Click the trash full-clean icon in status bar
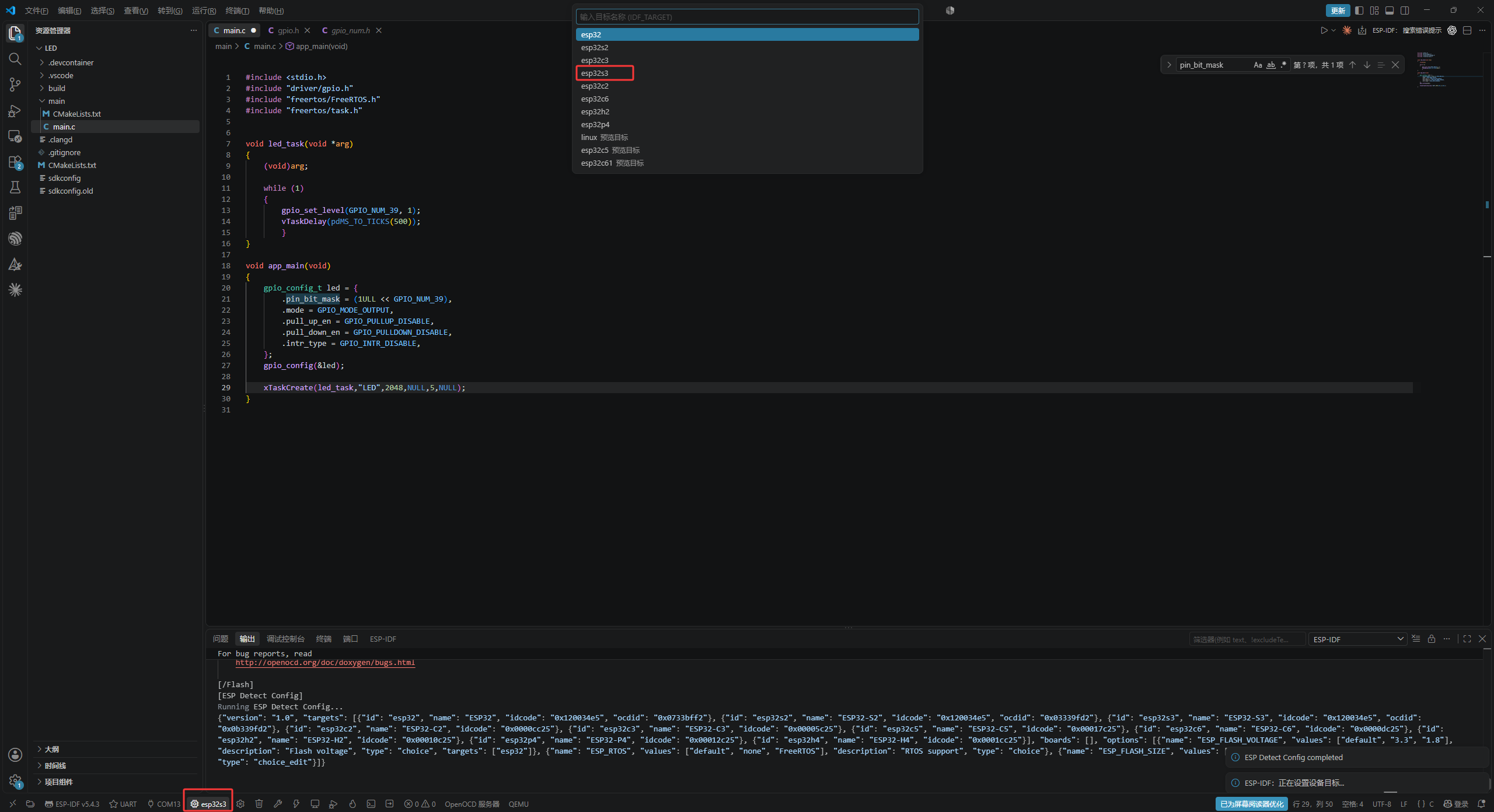 pos(259,804)
